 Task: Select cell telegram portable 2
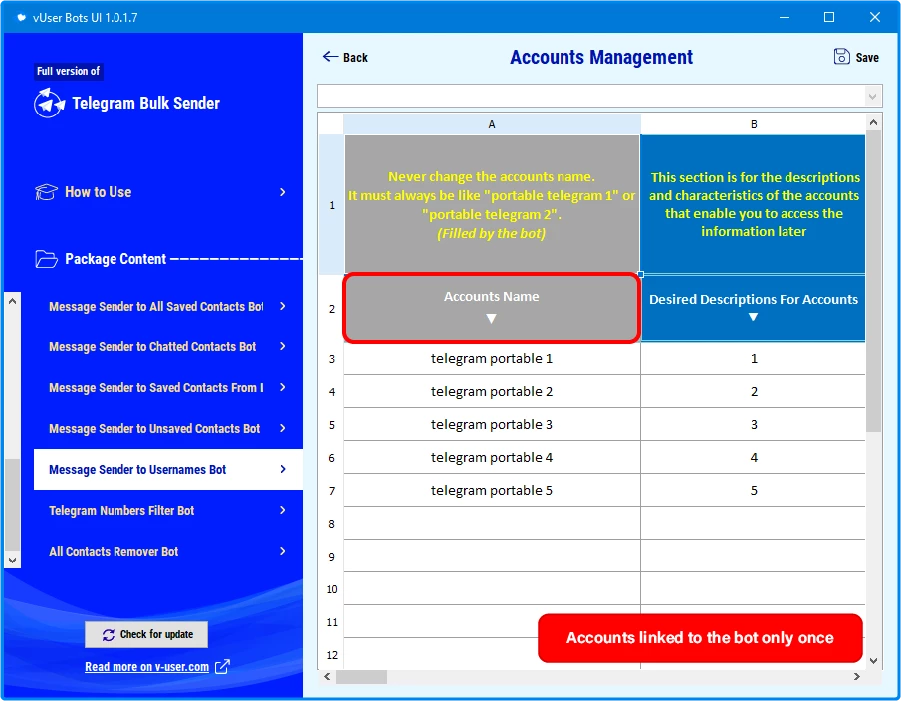(492, 391)
